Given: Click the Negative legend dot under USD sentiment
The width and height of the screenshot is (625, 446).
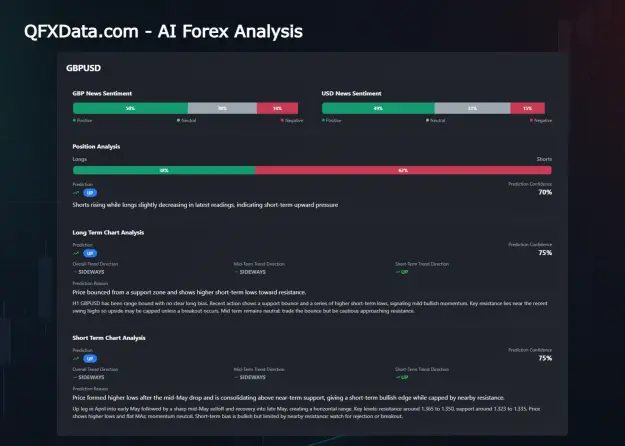Looking at the screenshot, I should pyautogui.click(x=531, y=120).
